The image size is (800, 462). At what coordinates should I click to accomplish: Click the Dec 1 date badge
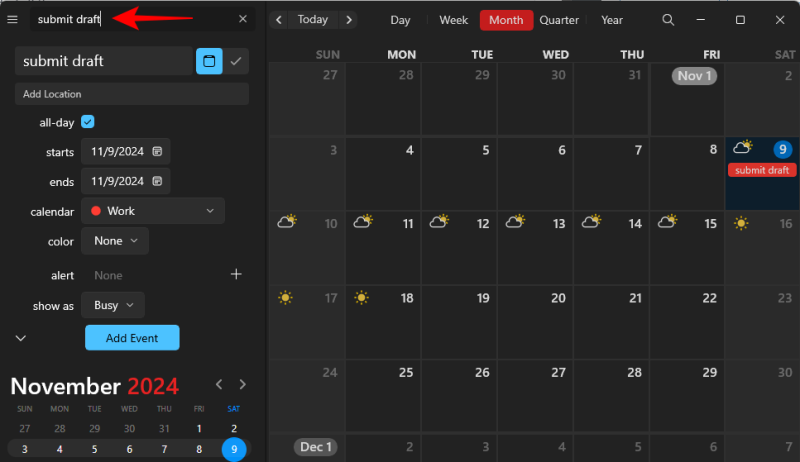pos(315,447)
